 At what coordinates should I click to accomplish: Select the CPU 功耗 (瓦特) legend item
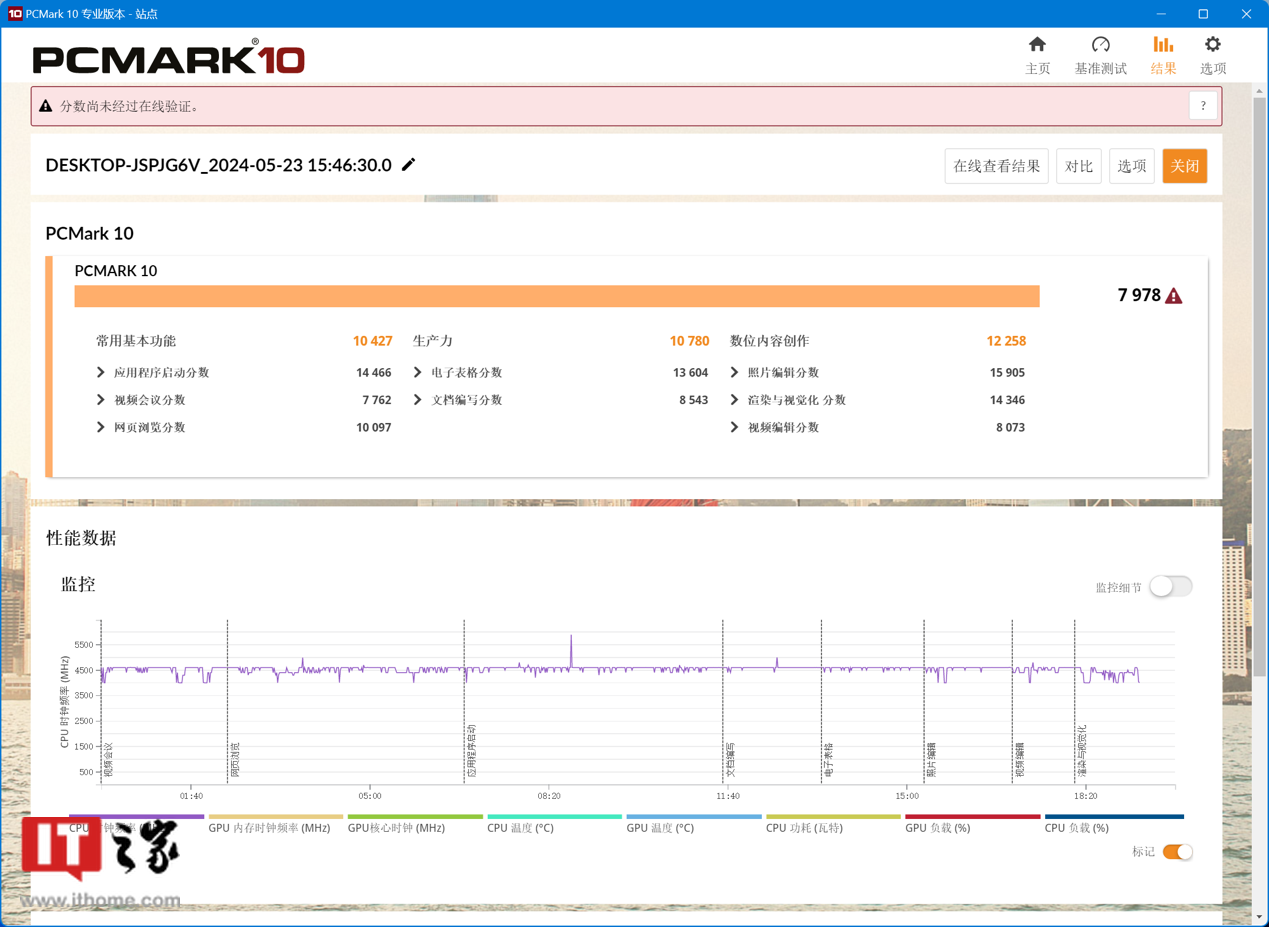point(804,828)
